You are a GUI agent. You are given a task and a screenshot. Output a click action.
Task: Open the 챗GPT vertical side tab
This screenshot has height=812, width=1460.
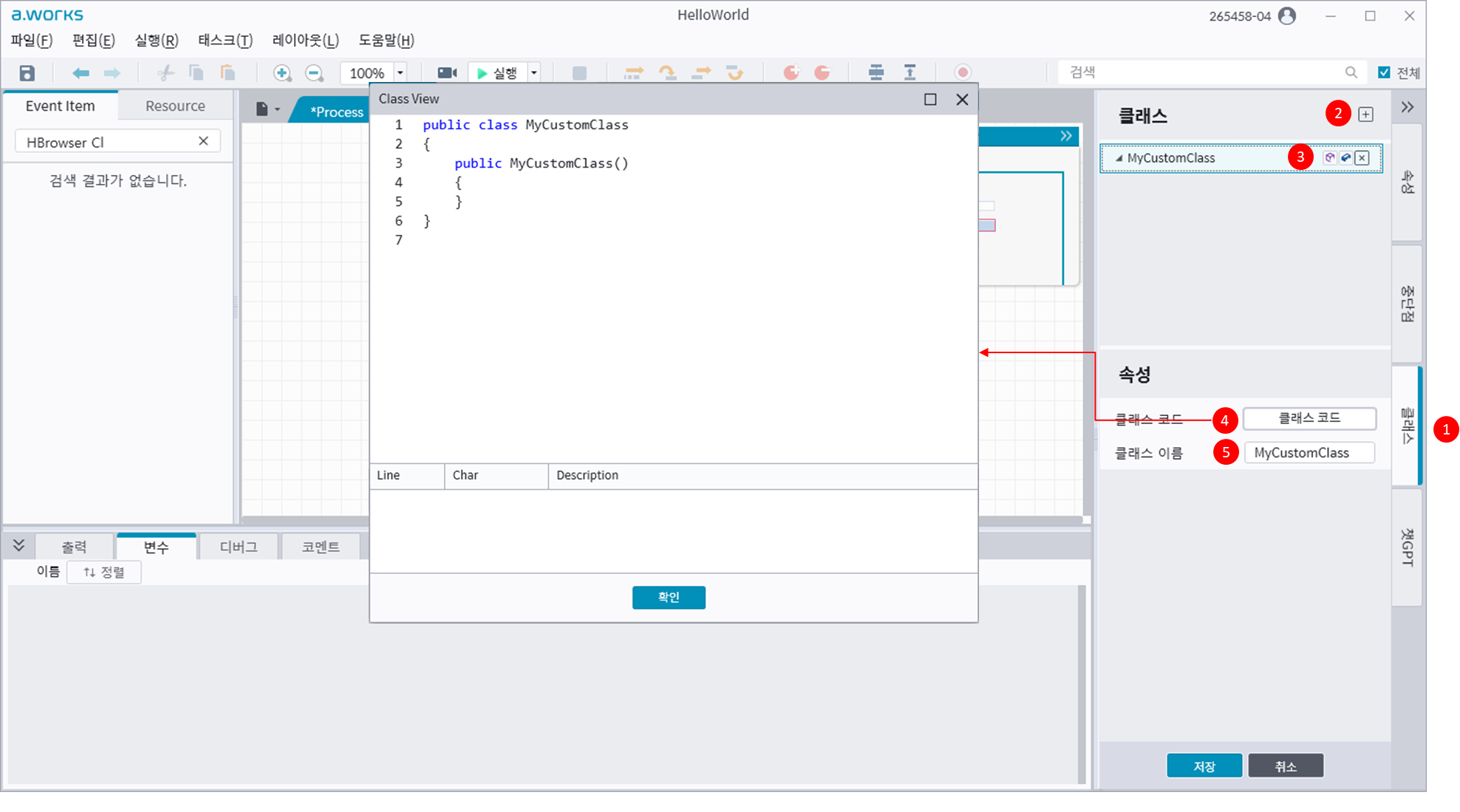click(x=1407, y=547)
